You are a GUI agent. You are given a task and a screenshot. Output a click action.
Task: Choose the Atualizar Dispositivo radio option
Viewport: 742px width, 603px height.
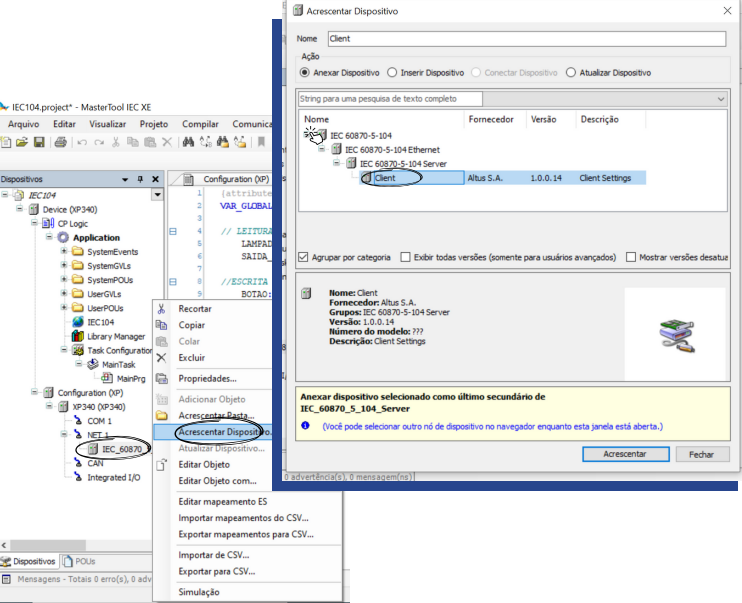[x=571, y=73]
